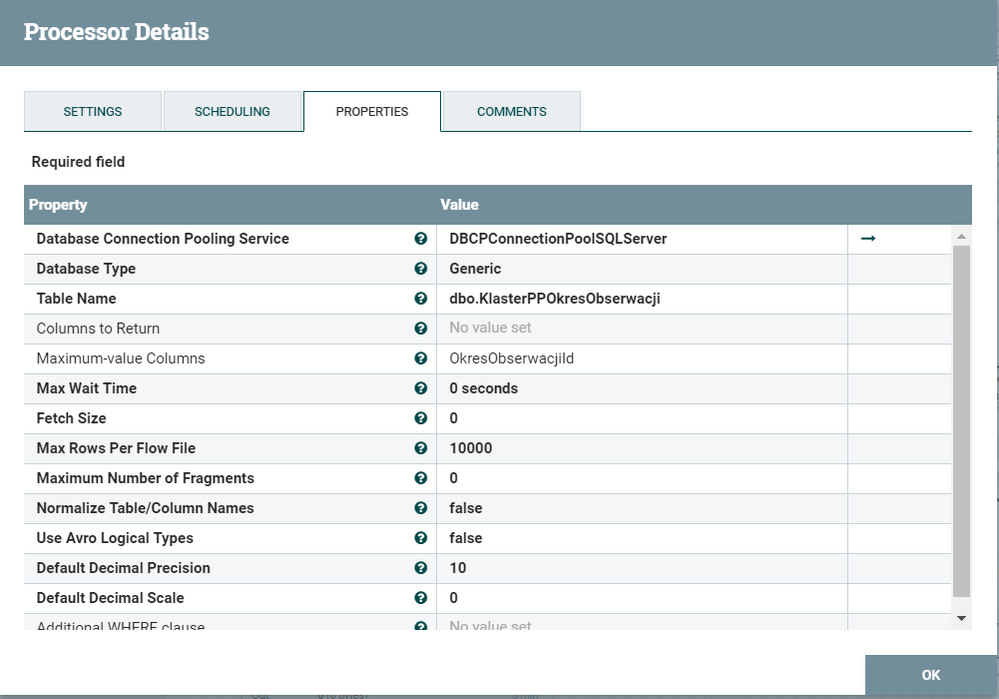Open help for Normalize Table/Column Names

[421, 508]
